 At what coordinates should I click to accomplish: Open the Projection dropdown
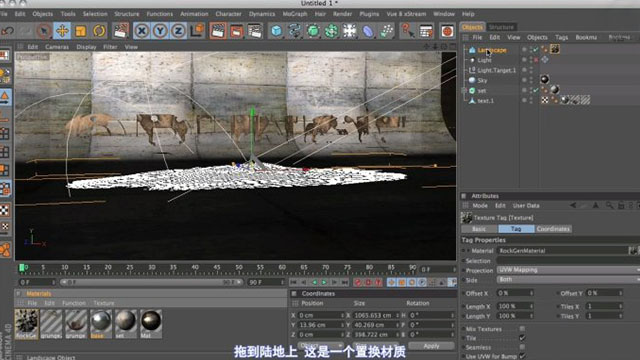click(x=568, y=270)
